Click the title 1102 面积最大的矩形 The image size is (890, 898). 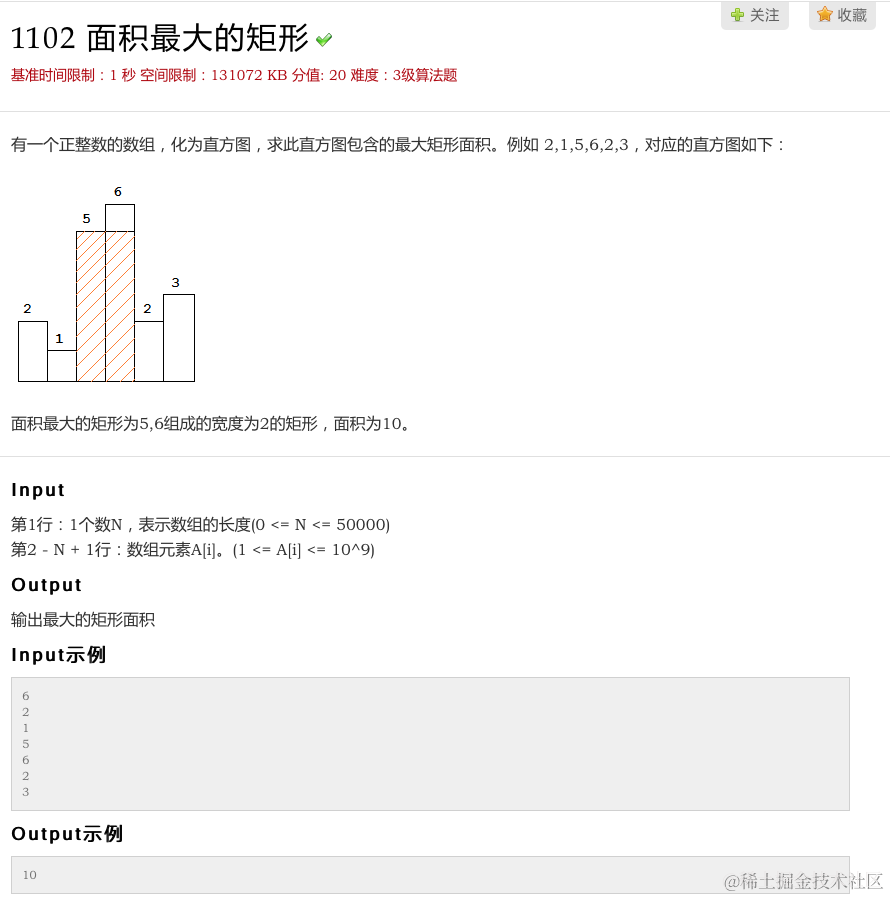click(x=159, y=38)
